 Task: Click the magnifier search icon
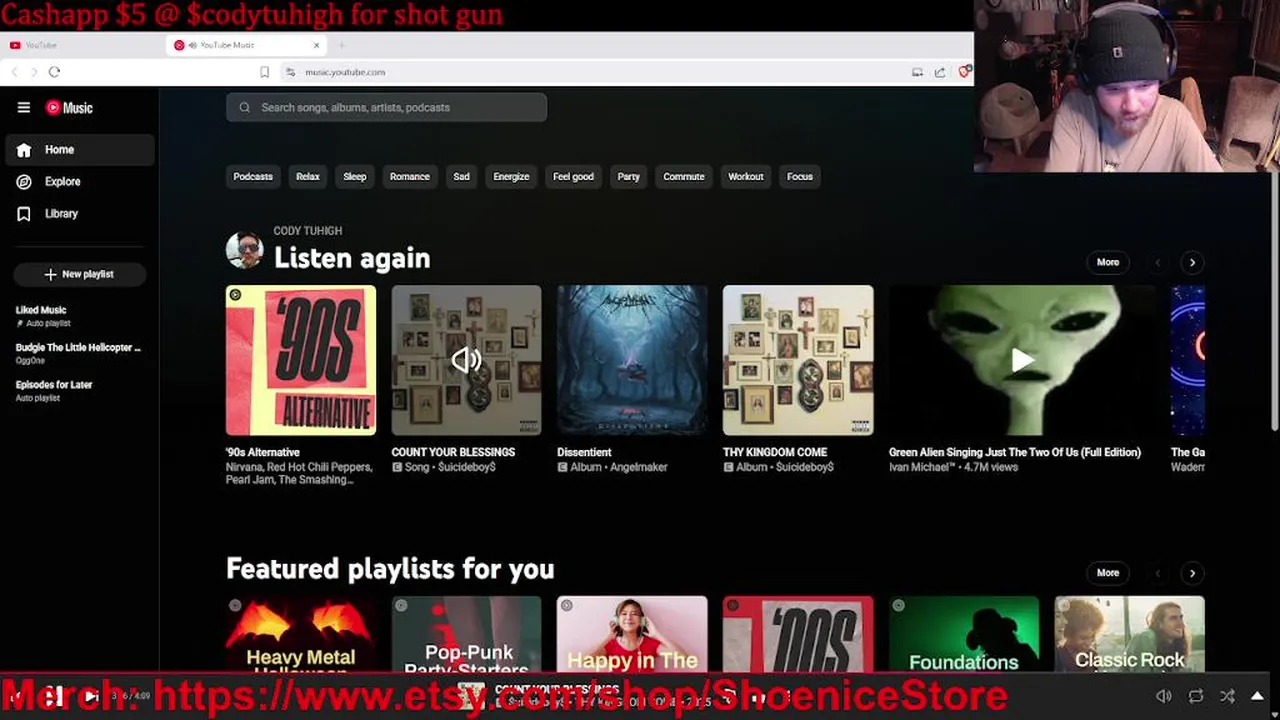[x=245, y=107]
